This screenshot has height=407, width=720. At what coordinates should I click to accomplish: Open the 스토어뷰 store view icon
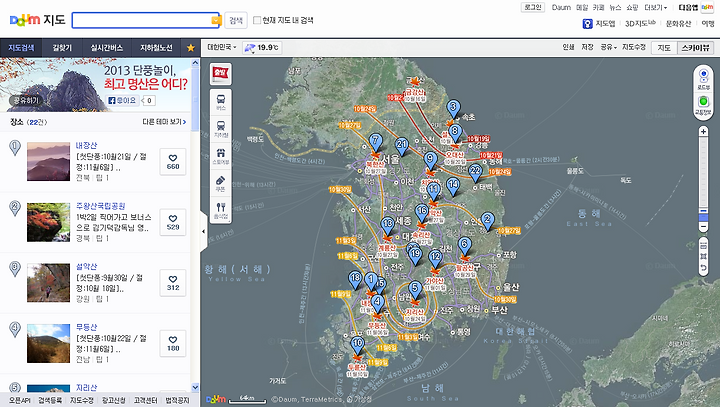221,156
